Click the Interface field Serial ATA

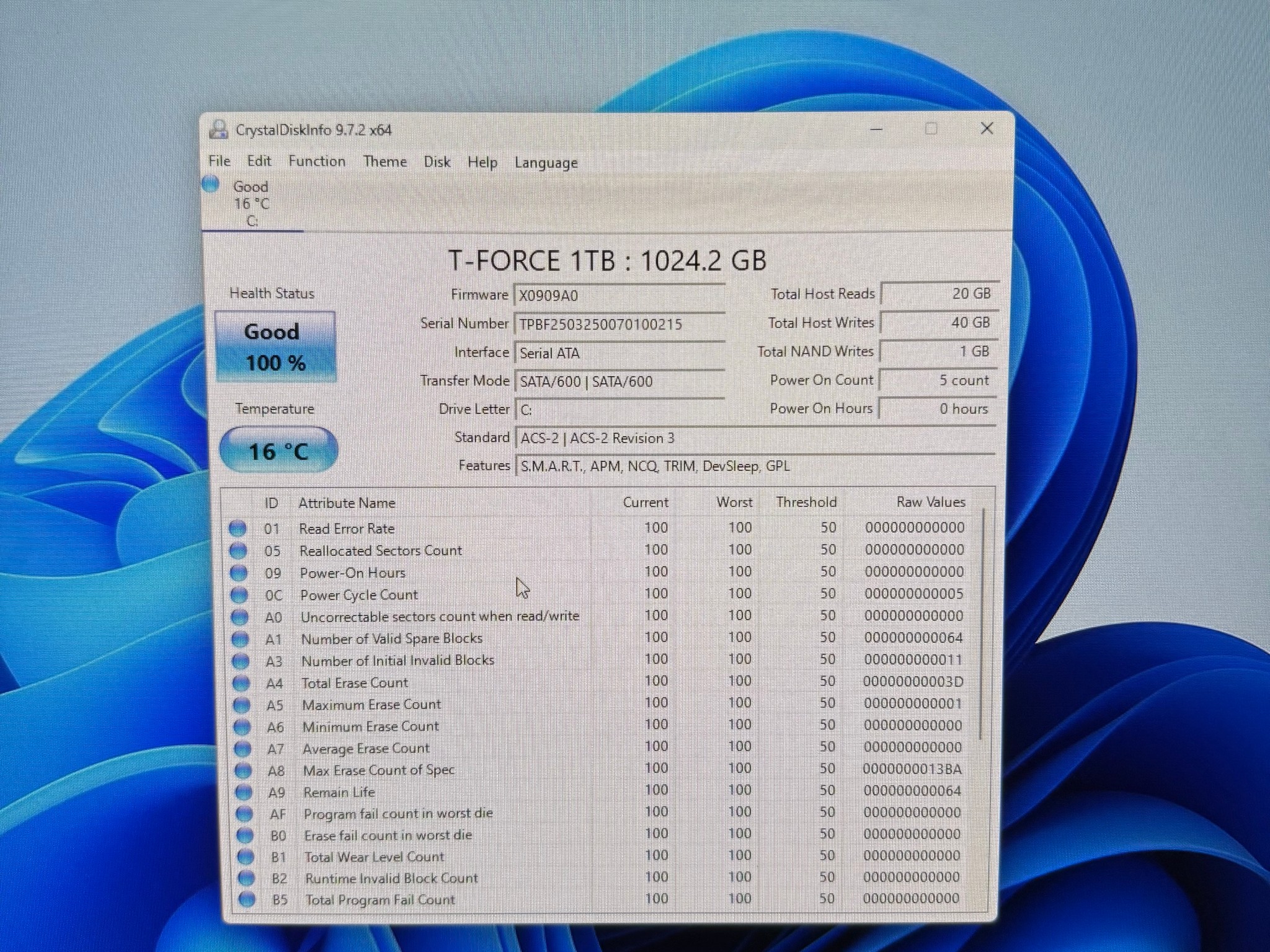619,353
